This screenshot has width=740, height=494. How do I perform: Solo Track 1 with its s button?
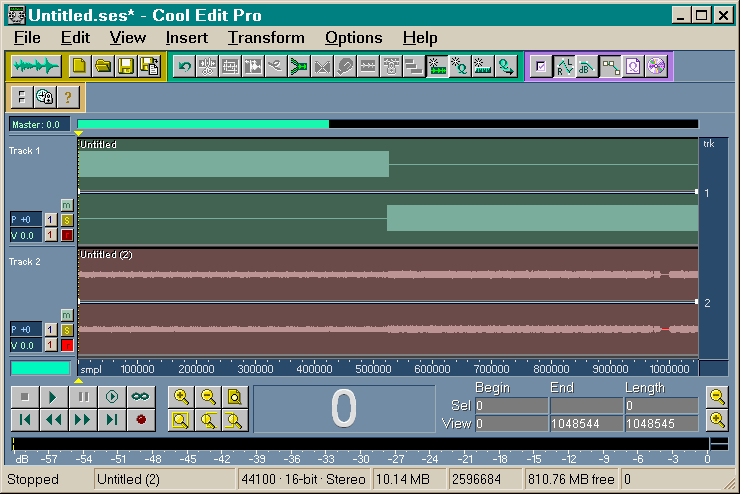[x=67, y=220]
